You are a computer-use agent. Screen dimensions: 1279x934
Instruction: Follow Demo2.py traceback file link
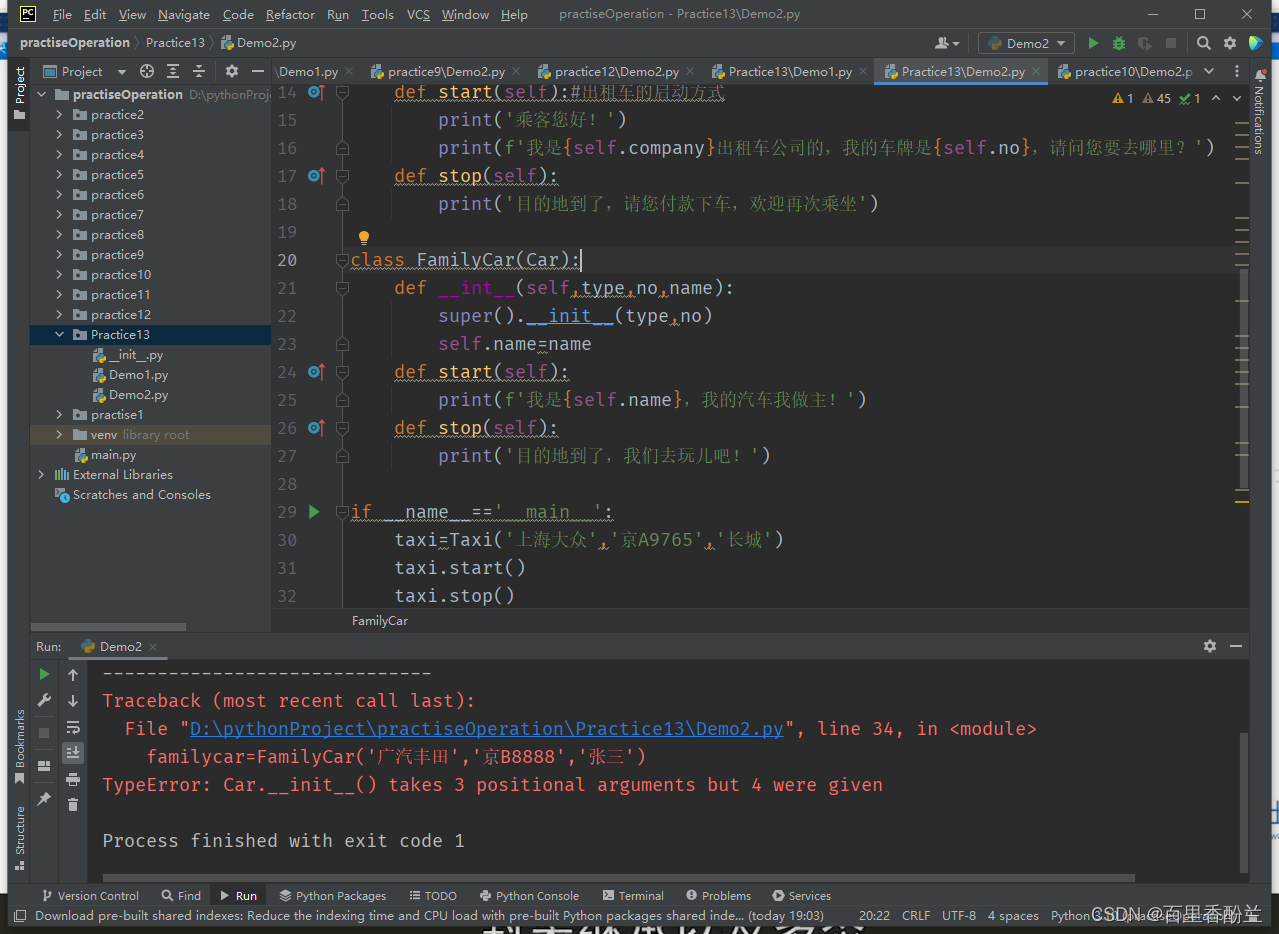[487, 729]
